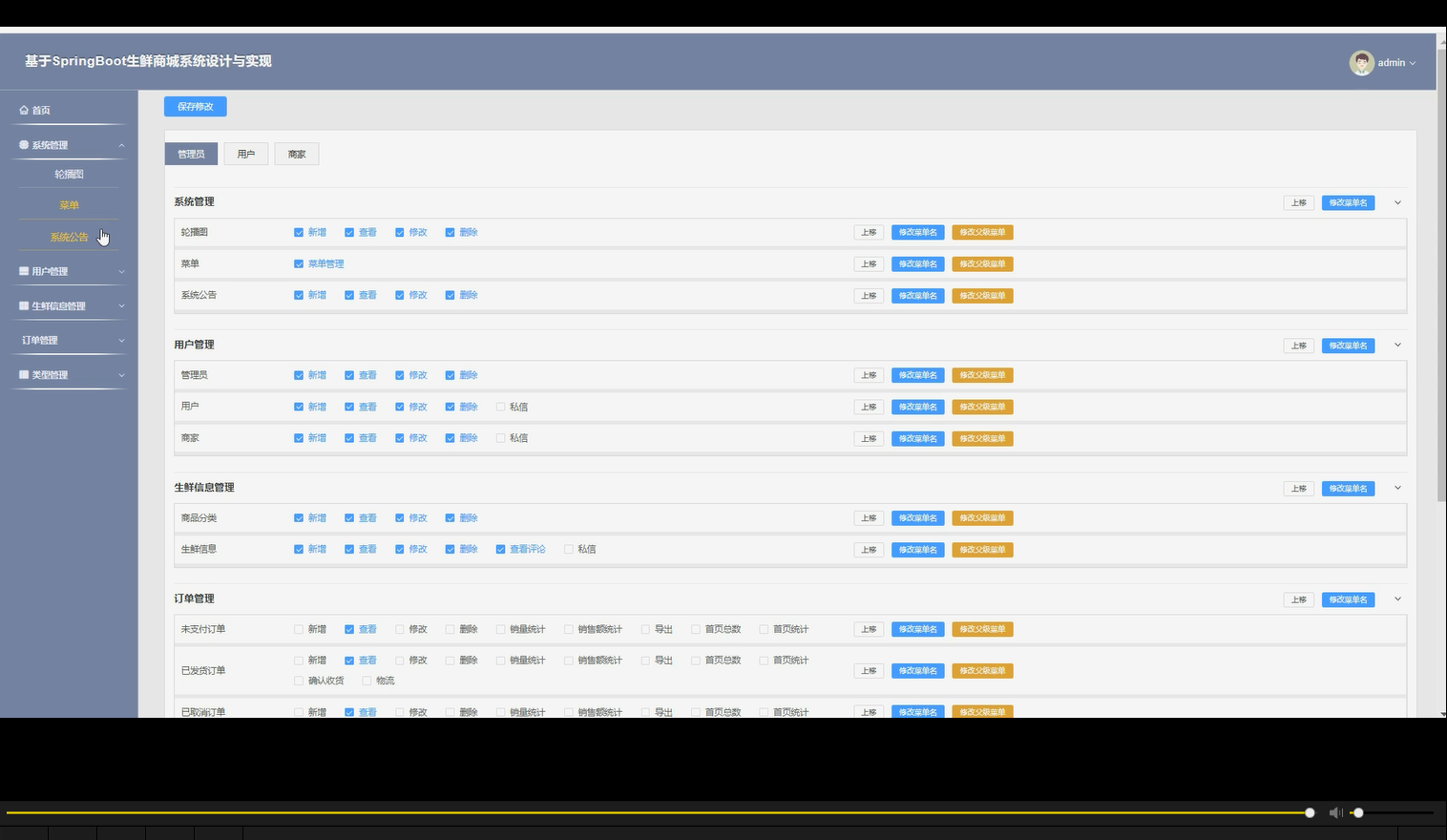
Task: Switch to the 用户 role tab
Action: coord(246,154)
